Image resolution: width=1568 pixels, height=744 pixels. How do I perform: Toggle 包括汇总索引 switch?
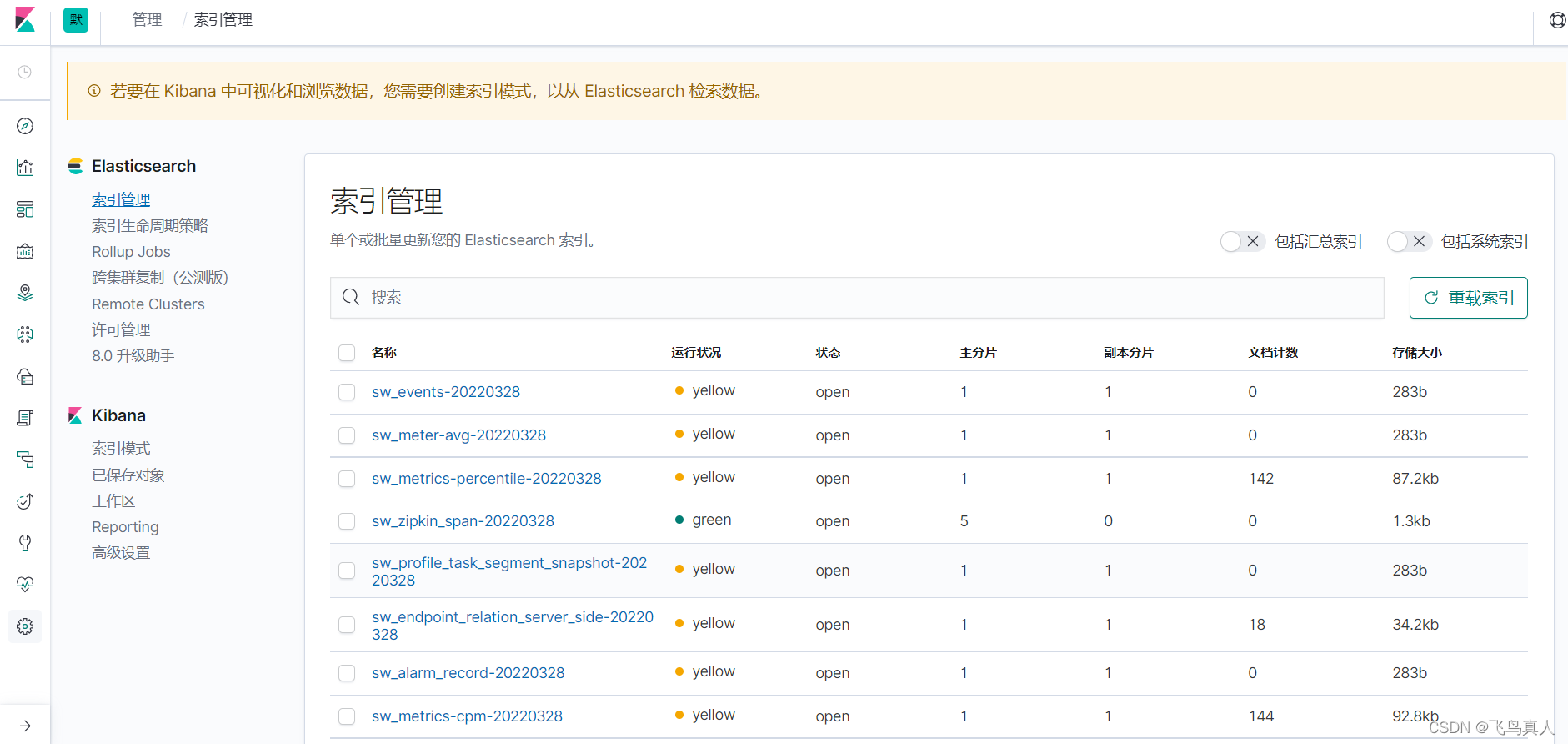pos(1242,241)
